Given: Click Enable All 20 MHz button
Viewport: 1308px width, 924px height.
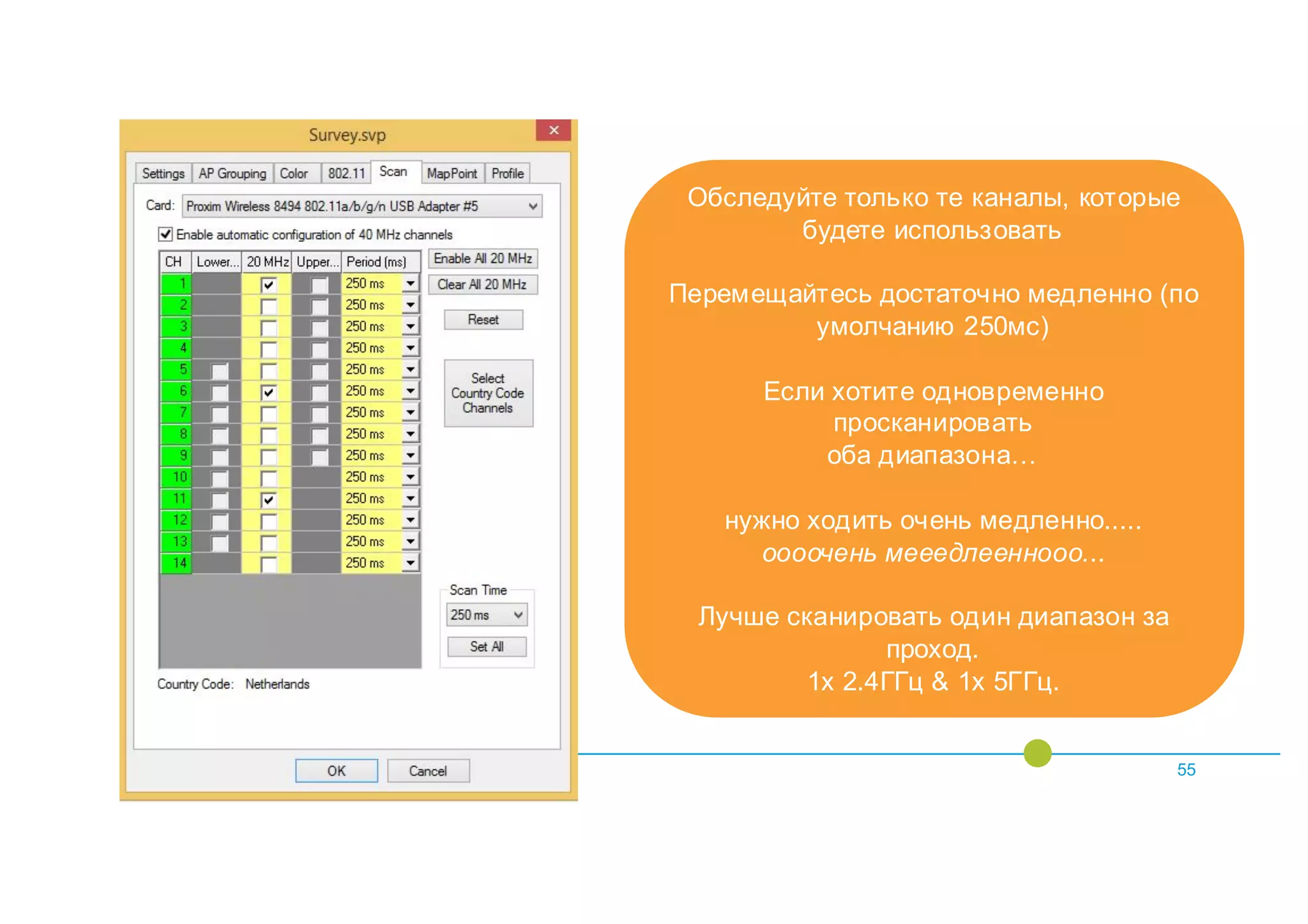Looking at the screenshot, I should pos(482,259).
